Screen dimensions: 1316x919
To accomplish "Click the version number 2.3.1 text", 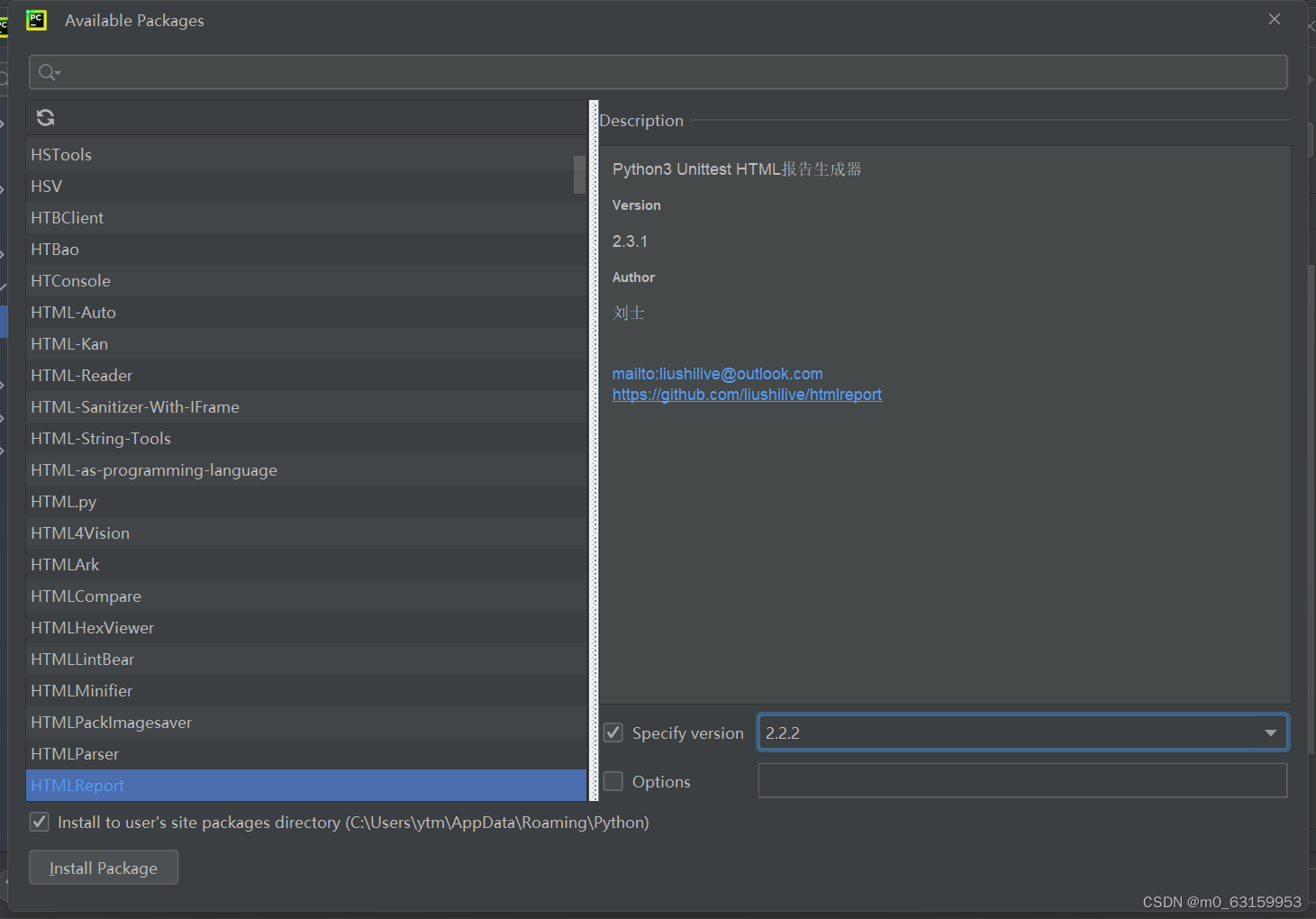I will click(630, 241).
